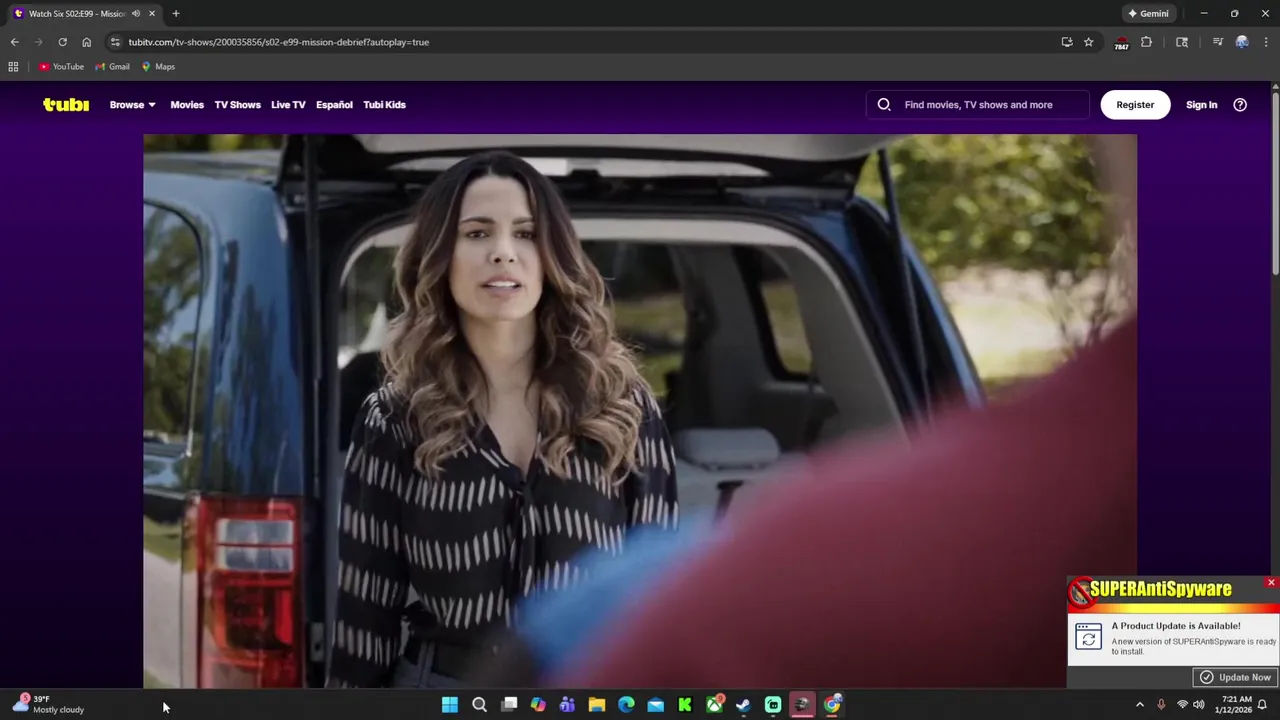The width and height of the screenshot is (1280, 720).
Task: Switch to Chrome on taskbar
Action: click(832, 705)
